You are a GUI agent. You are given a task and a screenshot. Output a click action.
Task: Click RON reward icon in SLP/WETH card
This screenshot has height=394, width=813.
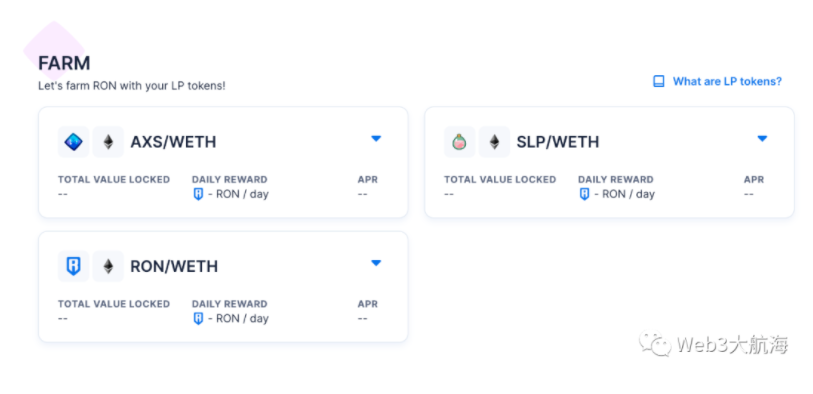click(x=584, y=194)
